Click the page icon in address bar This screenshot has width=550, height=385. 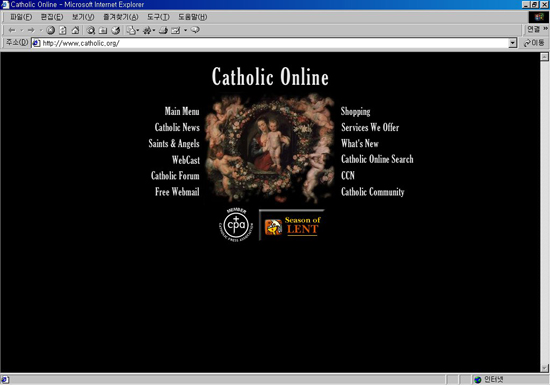click(x=36, y=43)
